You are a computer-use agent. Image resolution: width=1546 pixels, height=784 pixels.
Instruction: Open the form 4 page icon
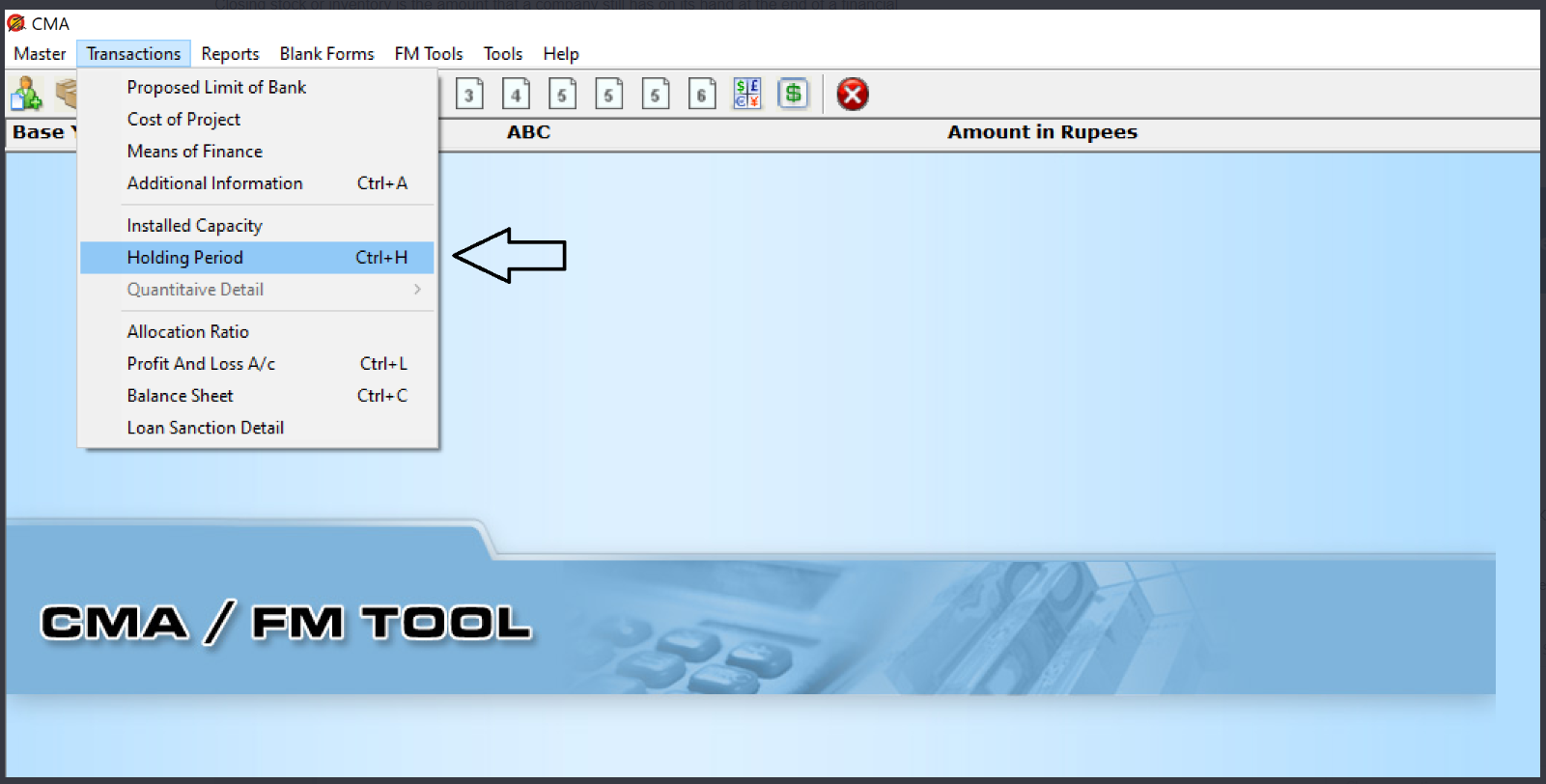coord(516,95)
